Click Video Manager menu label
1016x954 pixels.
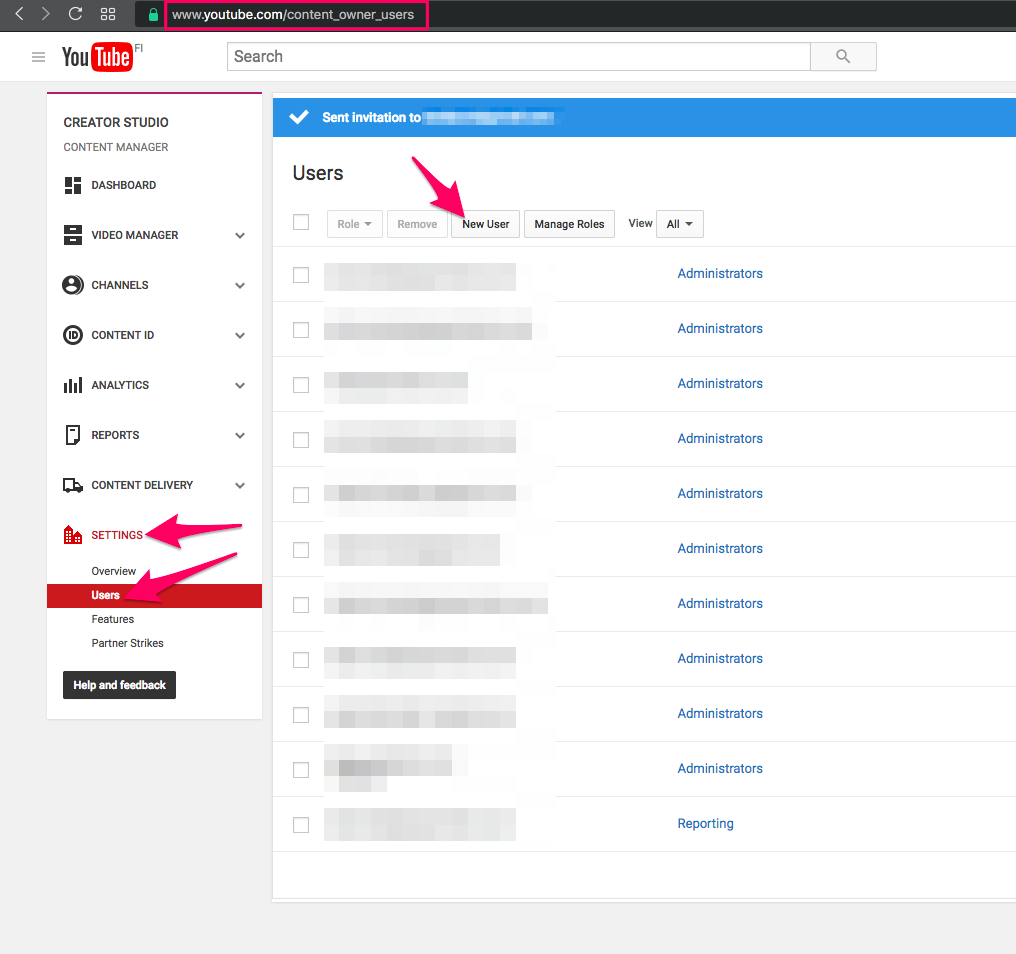135,235
